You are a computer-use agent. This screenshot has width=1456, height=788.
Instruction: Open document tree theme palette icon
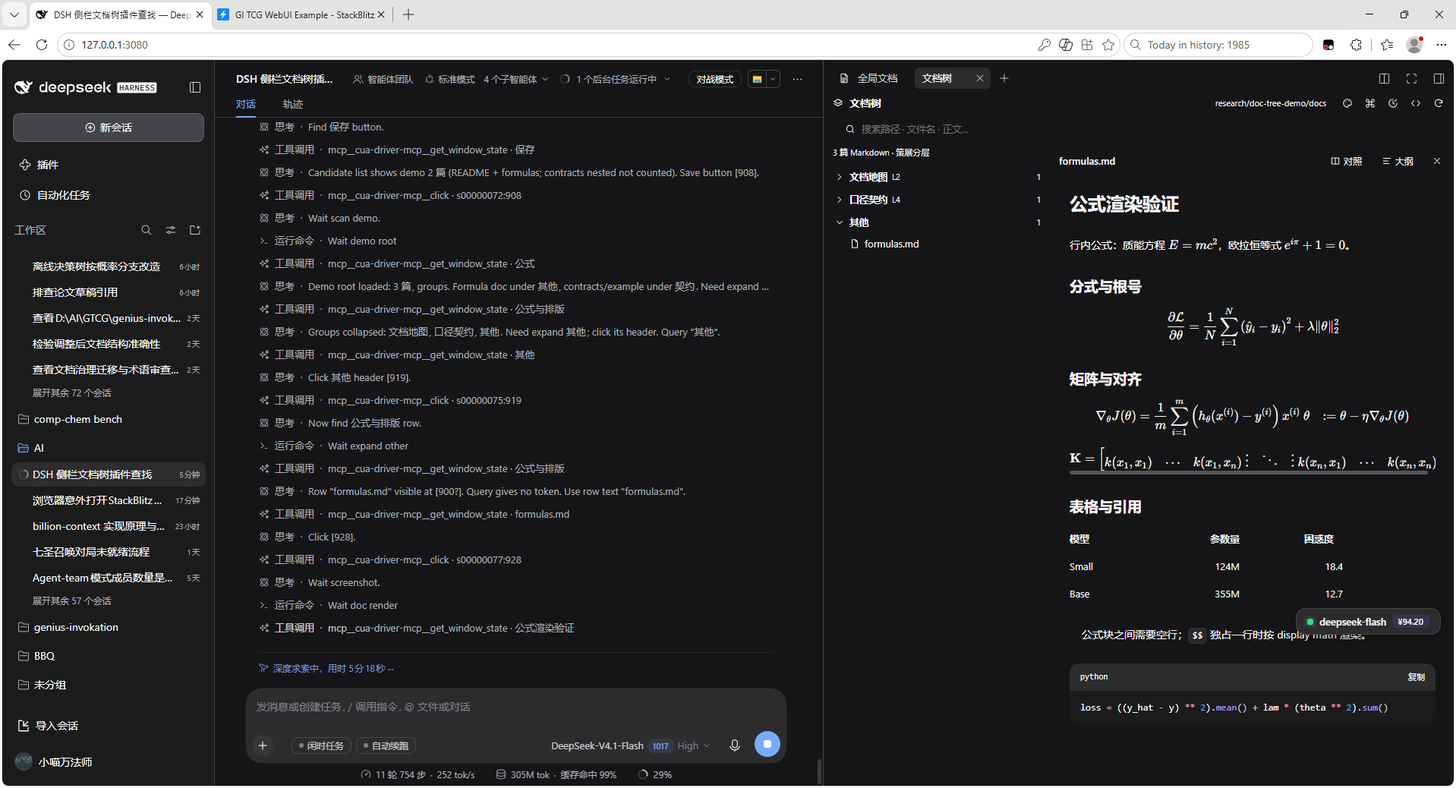pyautogui.click(x=1347, y=103)
